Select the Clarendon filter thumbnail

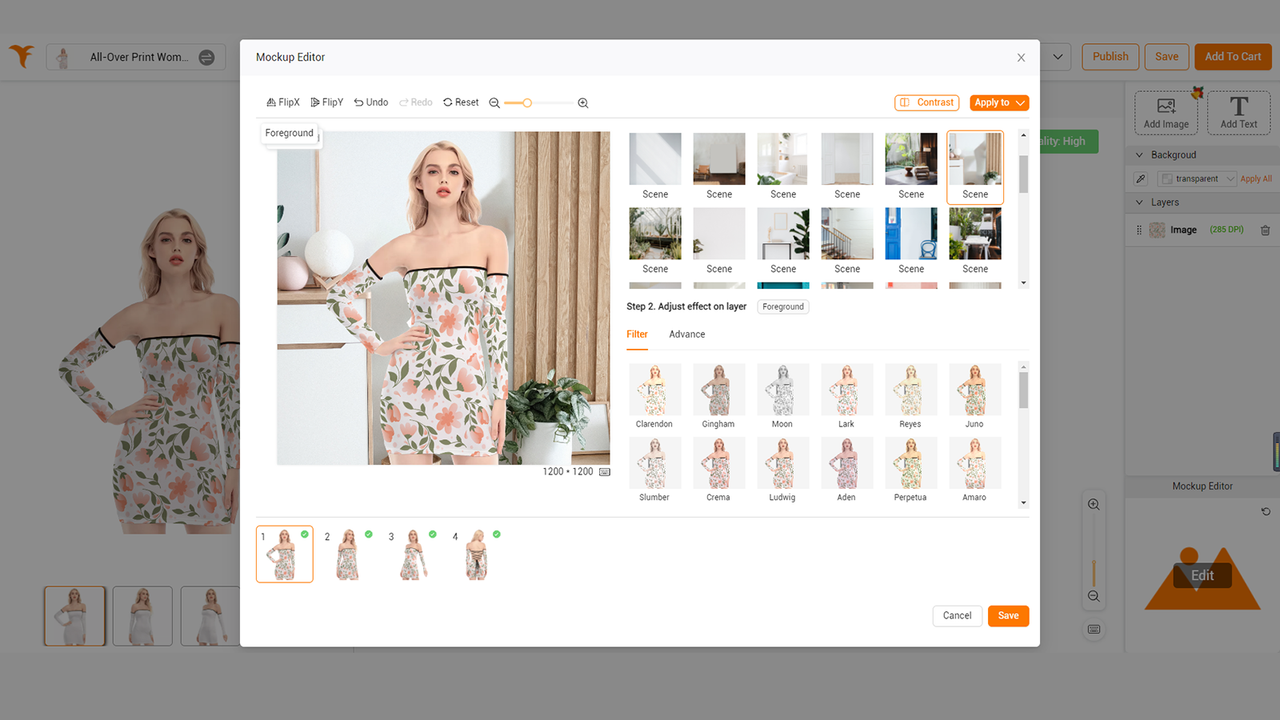pyautogui.click(x=654, y=389)
